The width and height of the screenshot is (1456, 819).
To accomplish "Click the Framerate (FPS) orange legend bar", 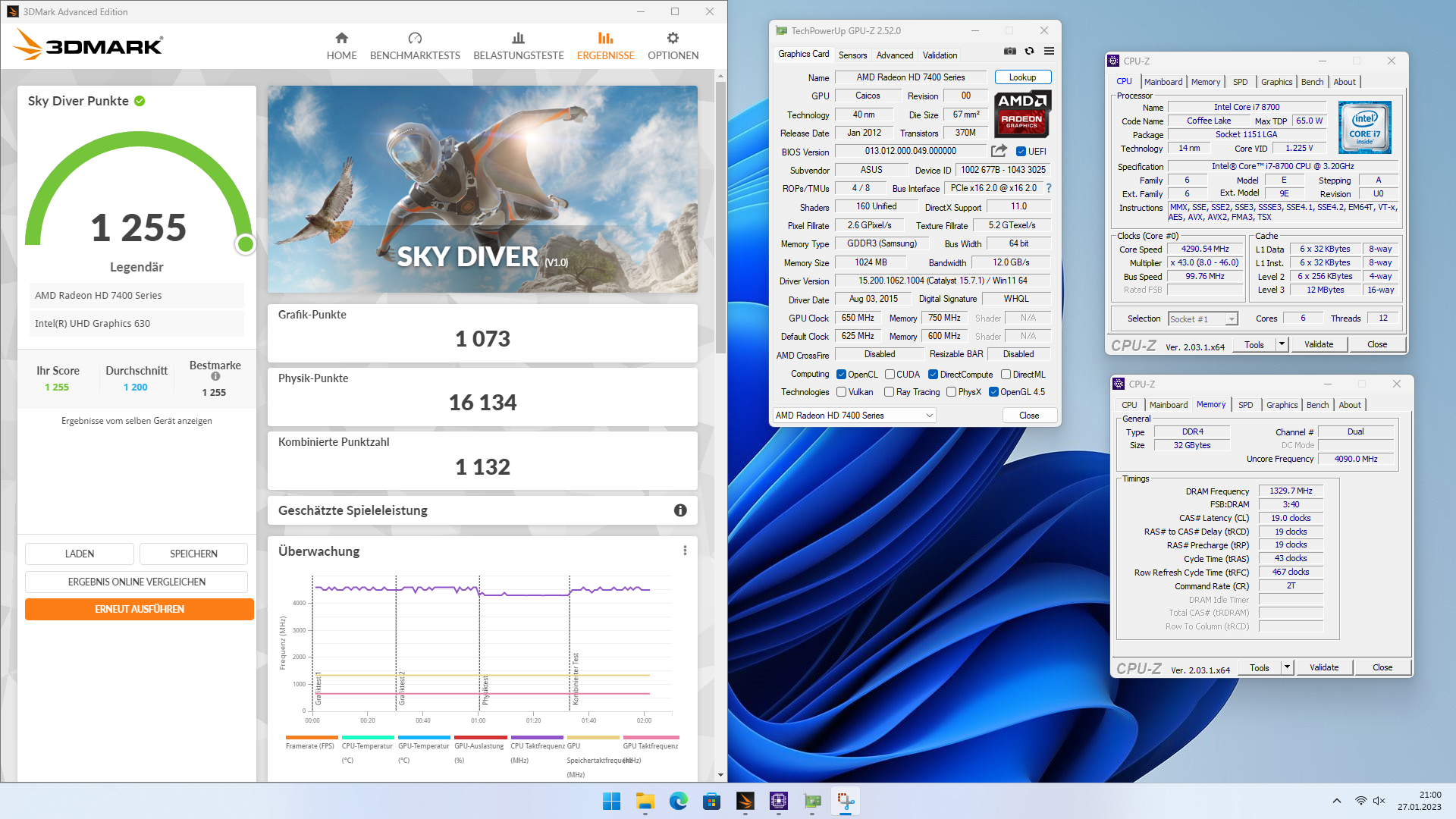I will 312,737.
